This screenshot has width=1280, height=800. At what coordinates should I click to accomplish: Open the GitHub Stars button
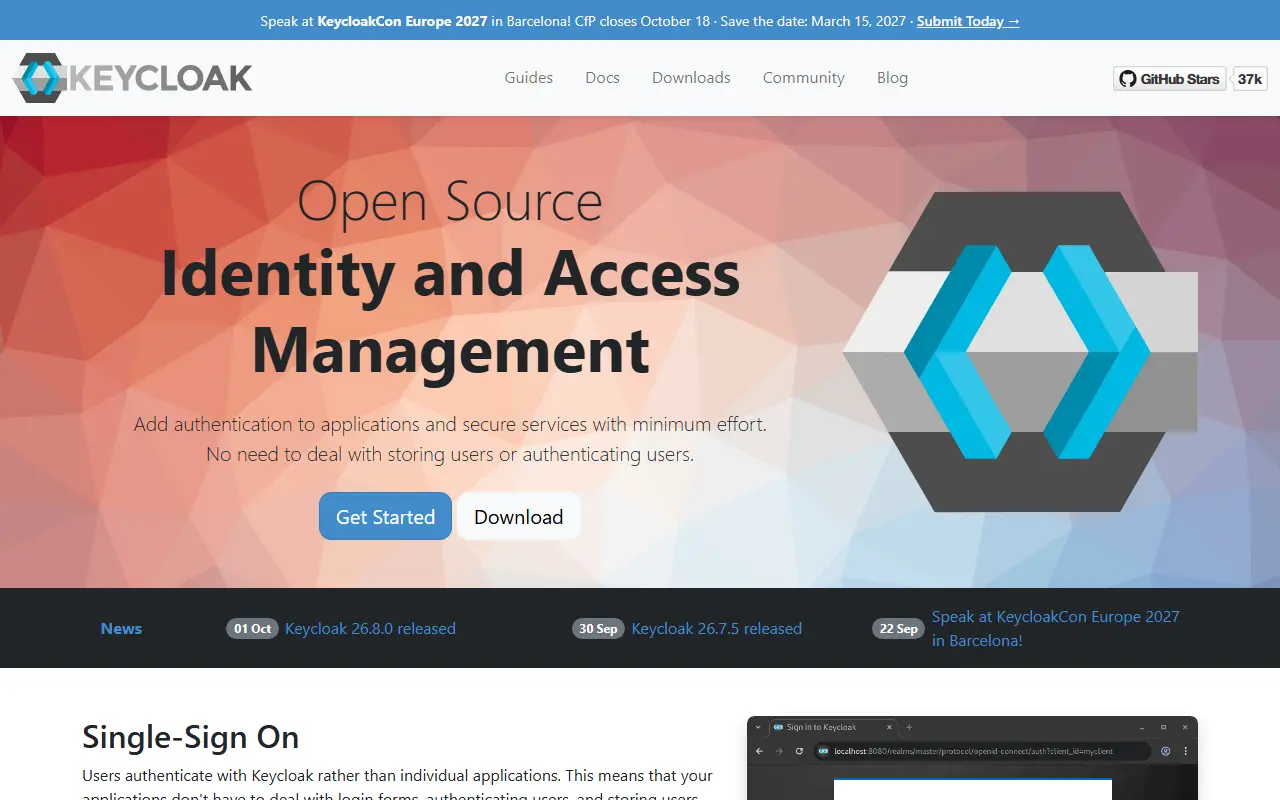1170,79
